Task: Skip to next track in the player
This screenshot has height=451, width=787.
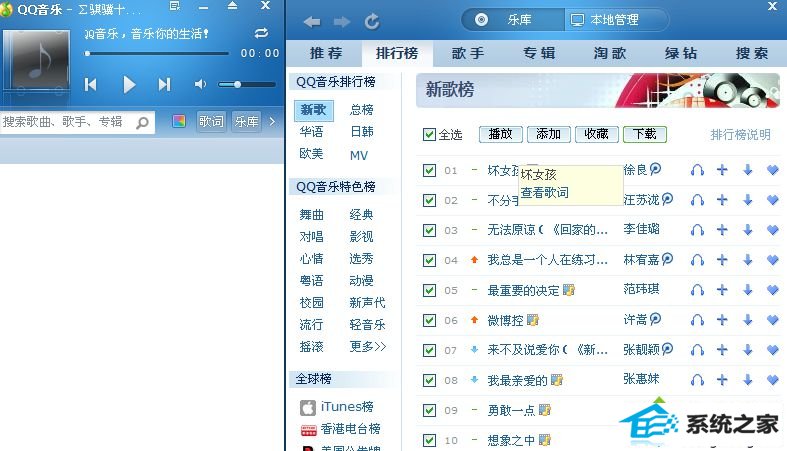Action: pyautogui.click(x=164, y=85)
